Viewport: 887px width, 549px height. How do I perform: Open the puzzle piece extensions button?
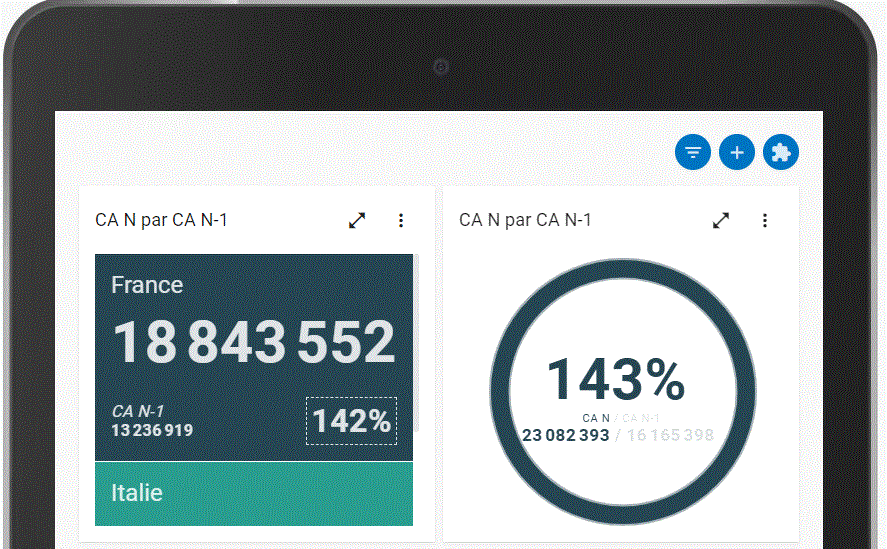click(x=781, y=153)
